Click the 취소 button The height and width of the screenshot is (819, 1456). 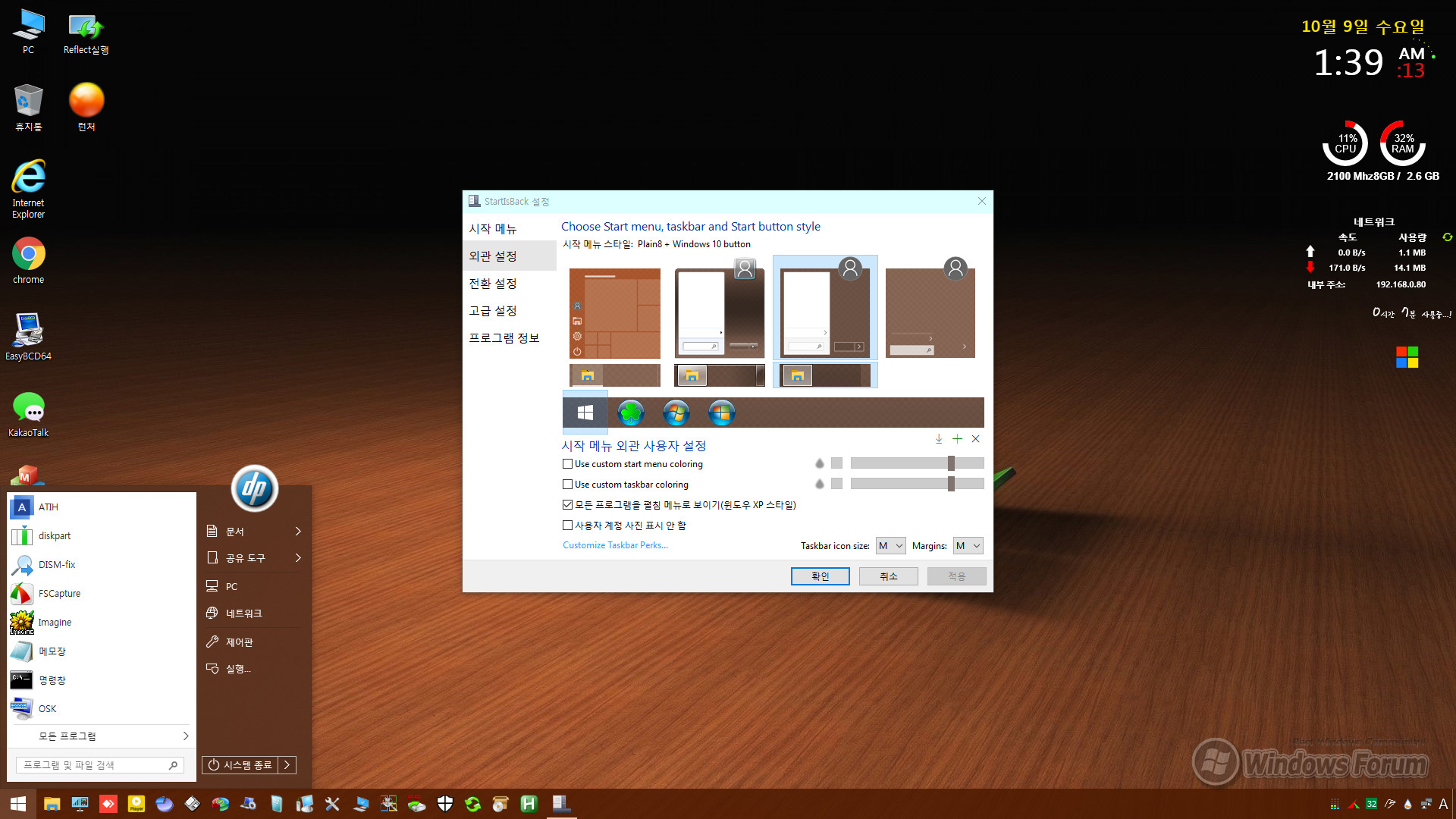(889, 576)
